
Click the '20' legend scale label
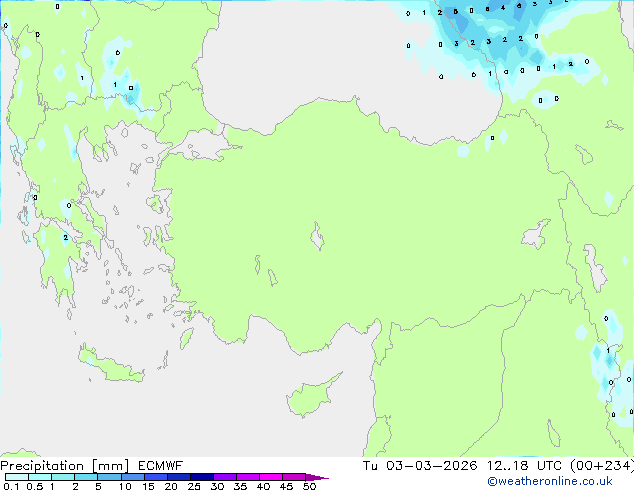(x=171, y=486)
